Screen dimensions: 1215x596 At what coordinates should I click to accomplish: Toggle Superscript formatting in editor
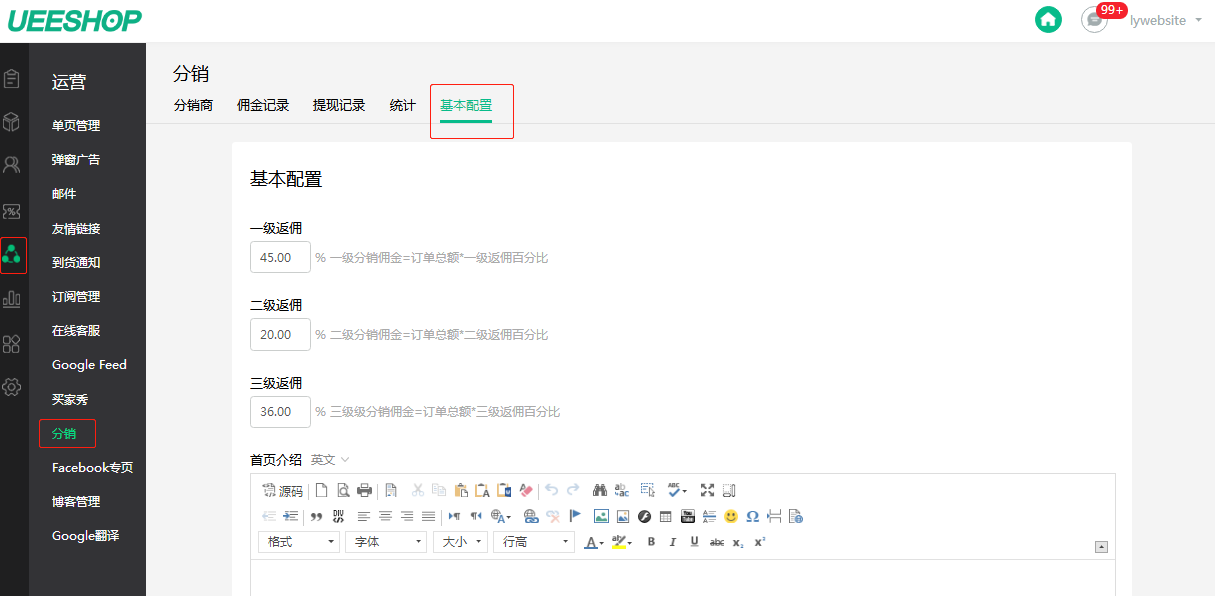760,542
